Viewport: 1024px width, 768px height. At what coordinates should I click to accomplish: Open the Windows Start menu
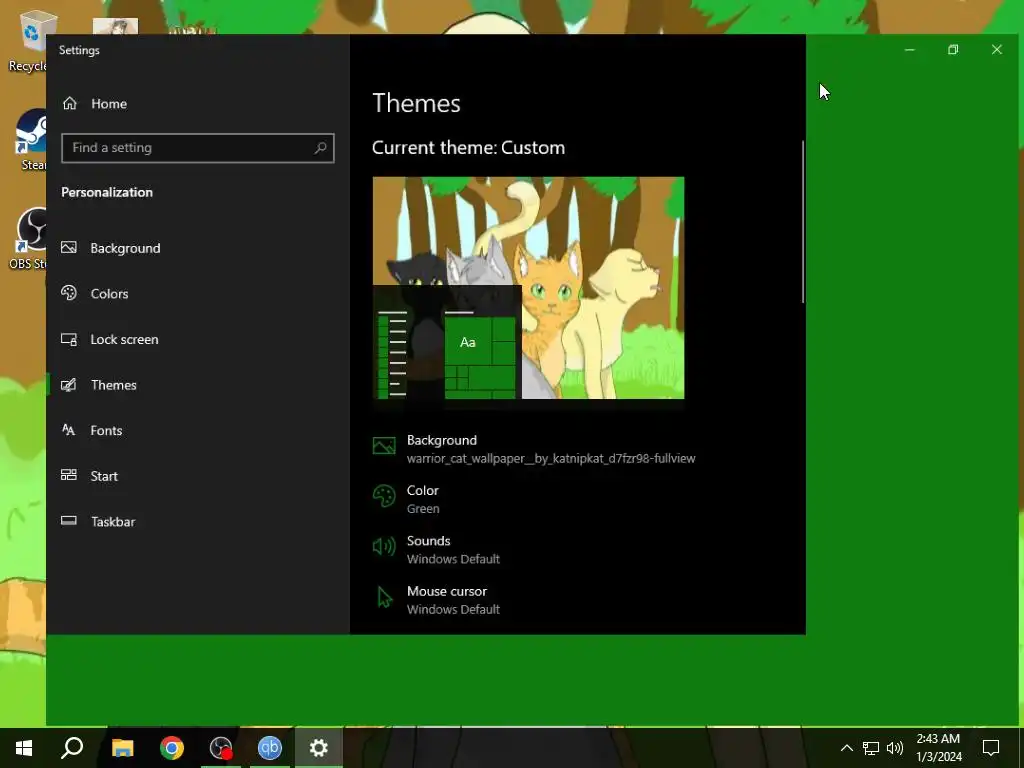24,748
